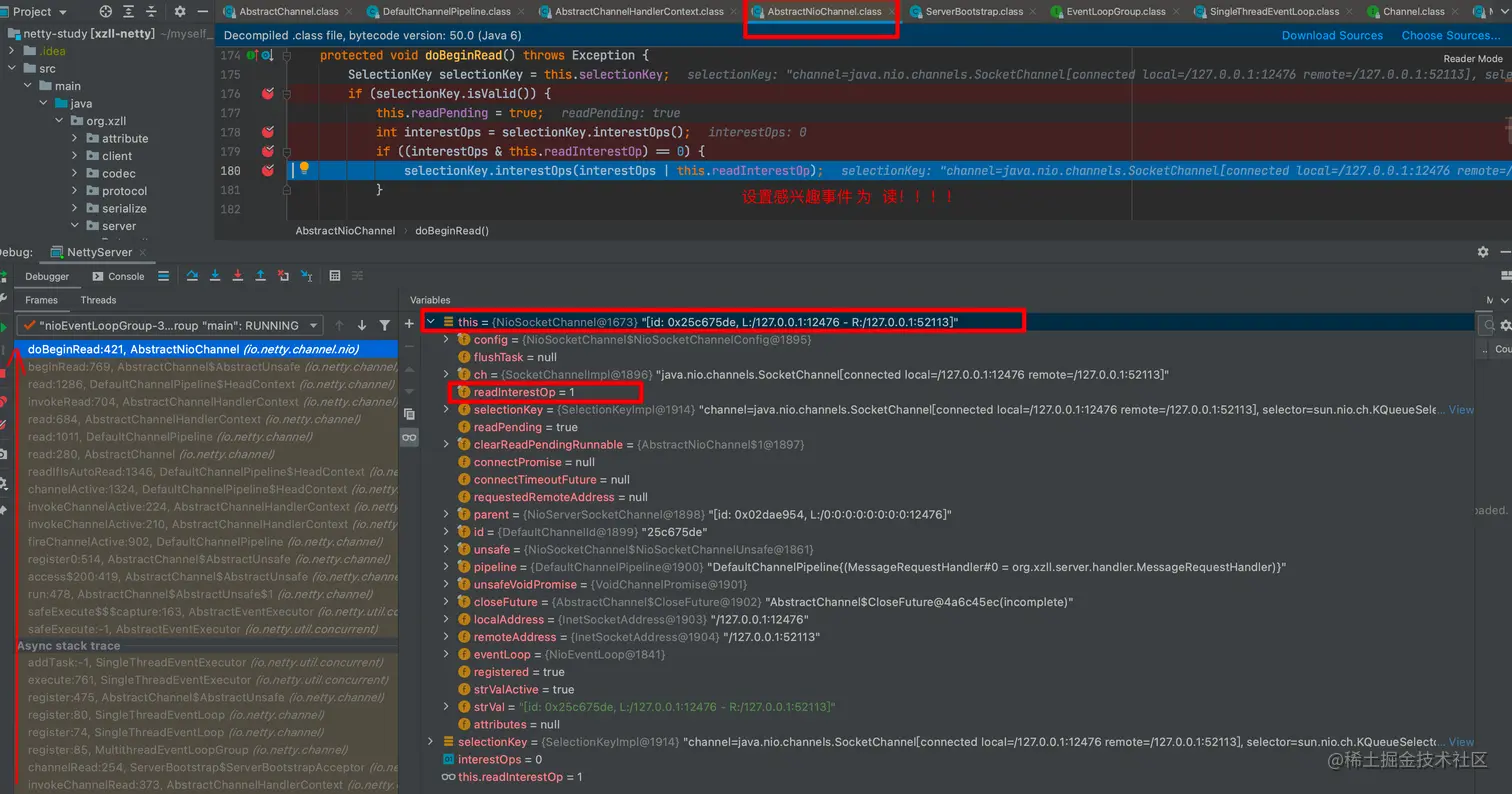This screenshot has width=1512, height=794.
Task: Select the protocol folder
Action: 124,191
